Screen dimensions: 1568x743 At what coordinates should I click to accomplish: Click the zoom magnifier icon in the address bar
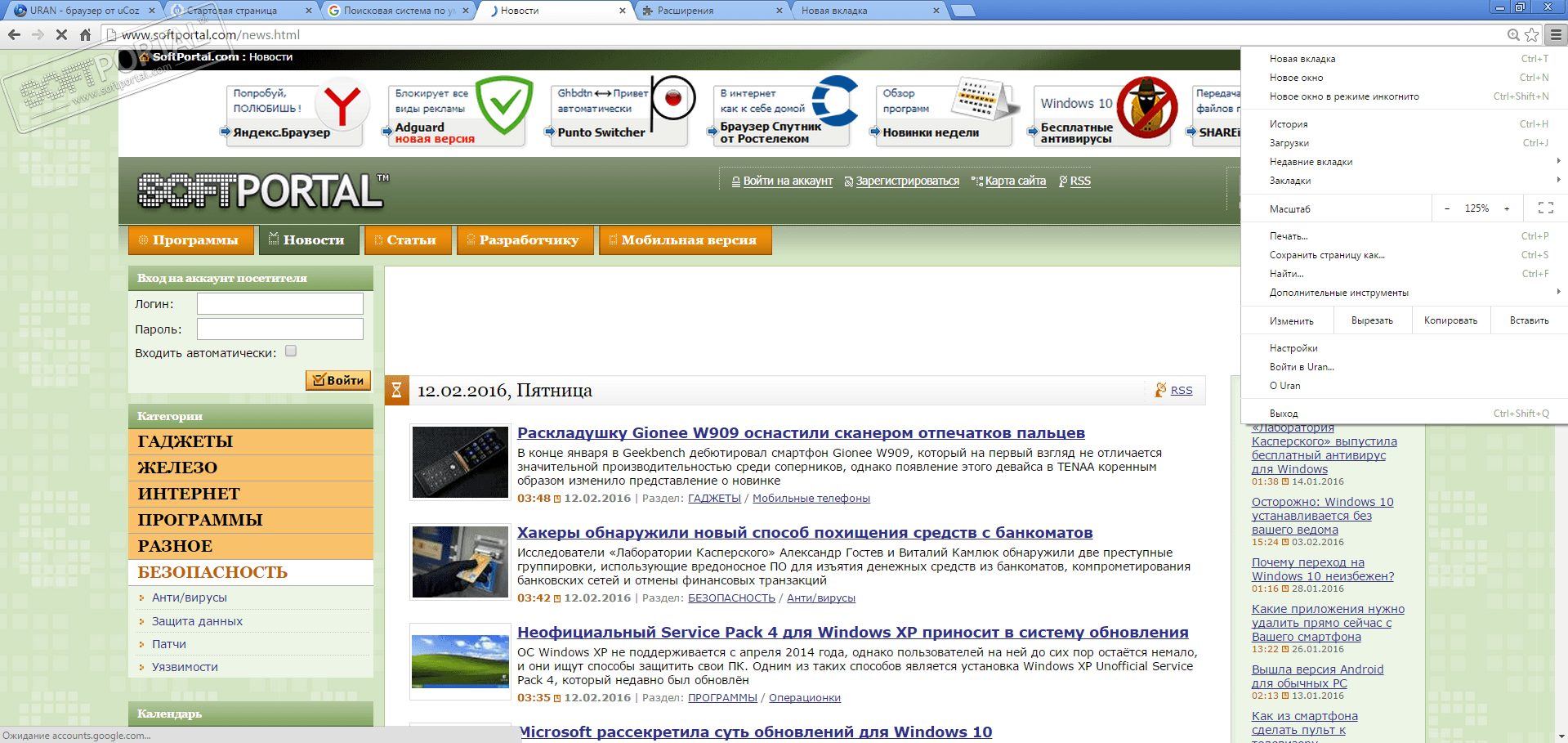(x=1513, y=34)
